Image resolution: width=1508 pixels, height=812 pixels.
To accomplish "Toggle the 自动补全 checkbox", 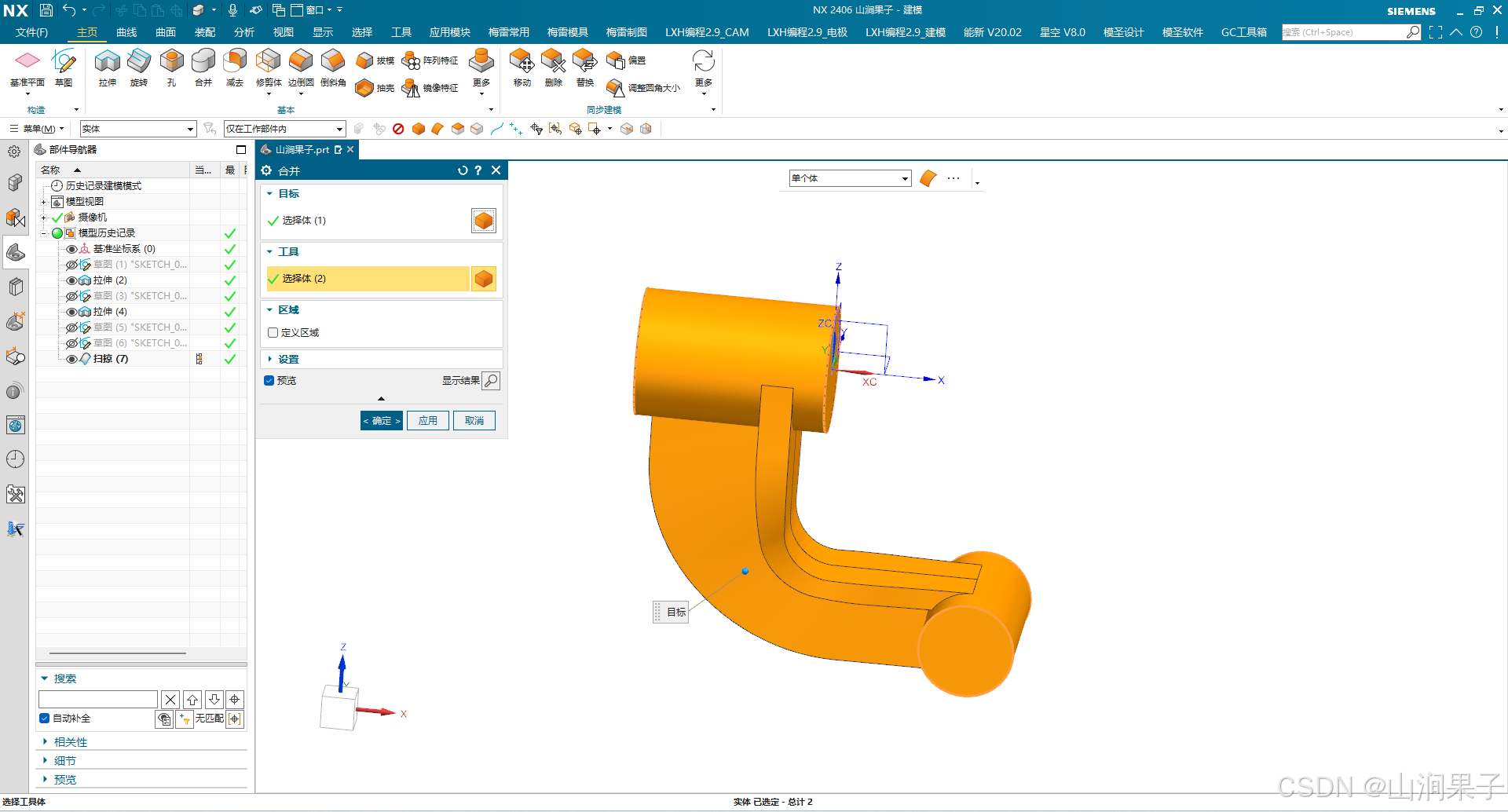I will point(45,719).
